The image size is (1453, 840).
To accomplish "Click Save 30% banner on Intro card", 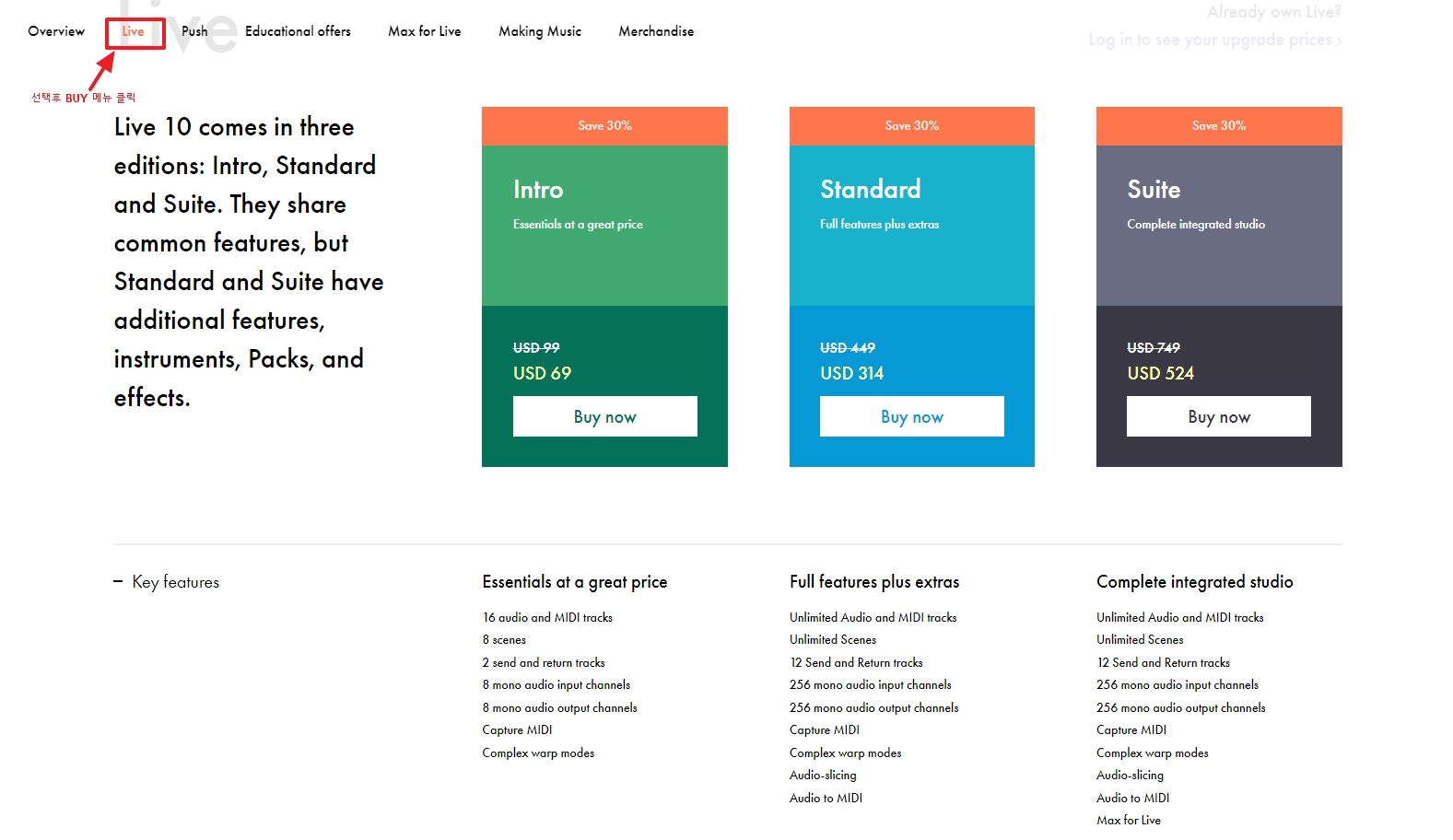I will [x=604, y=126].
